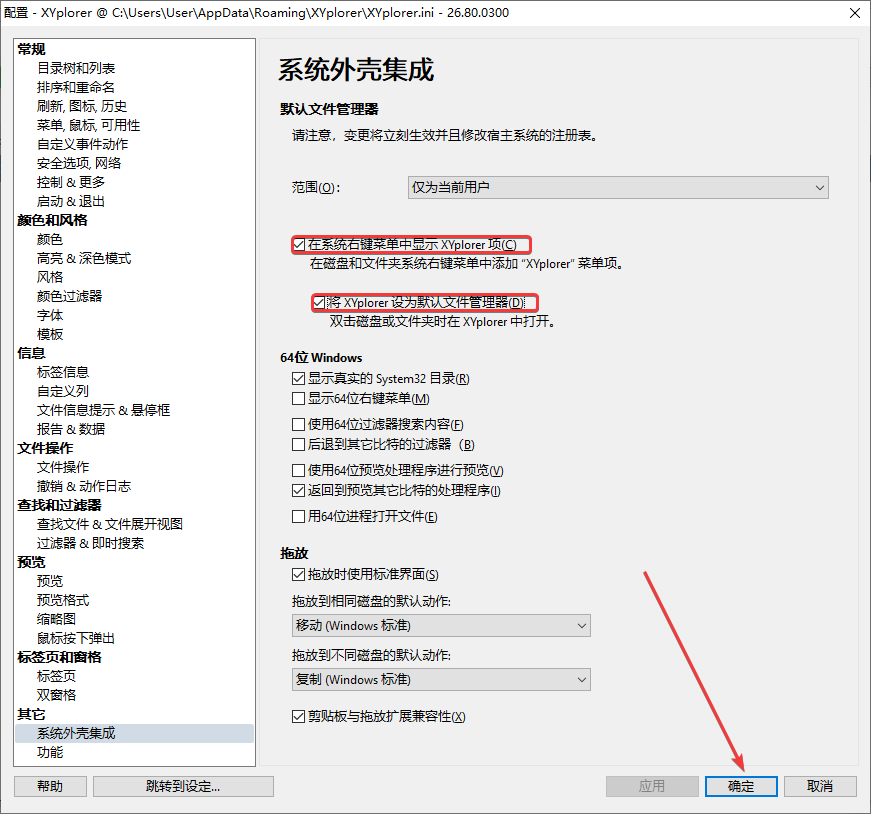Open 报告 & 数据 settings
Viewport: 871px width, 814px height.
point(71,429)
